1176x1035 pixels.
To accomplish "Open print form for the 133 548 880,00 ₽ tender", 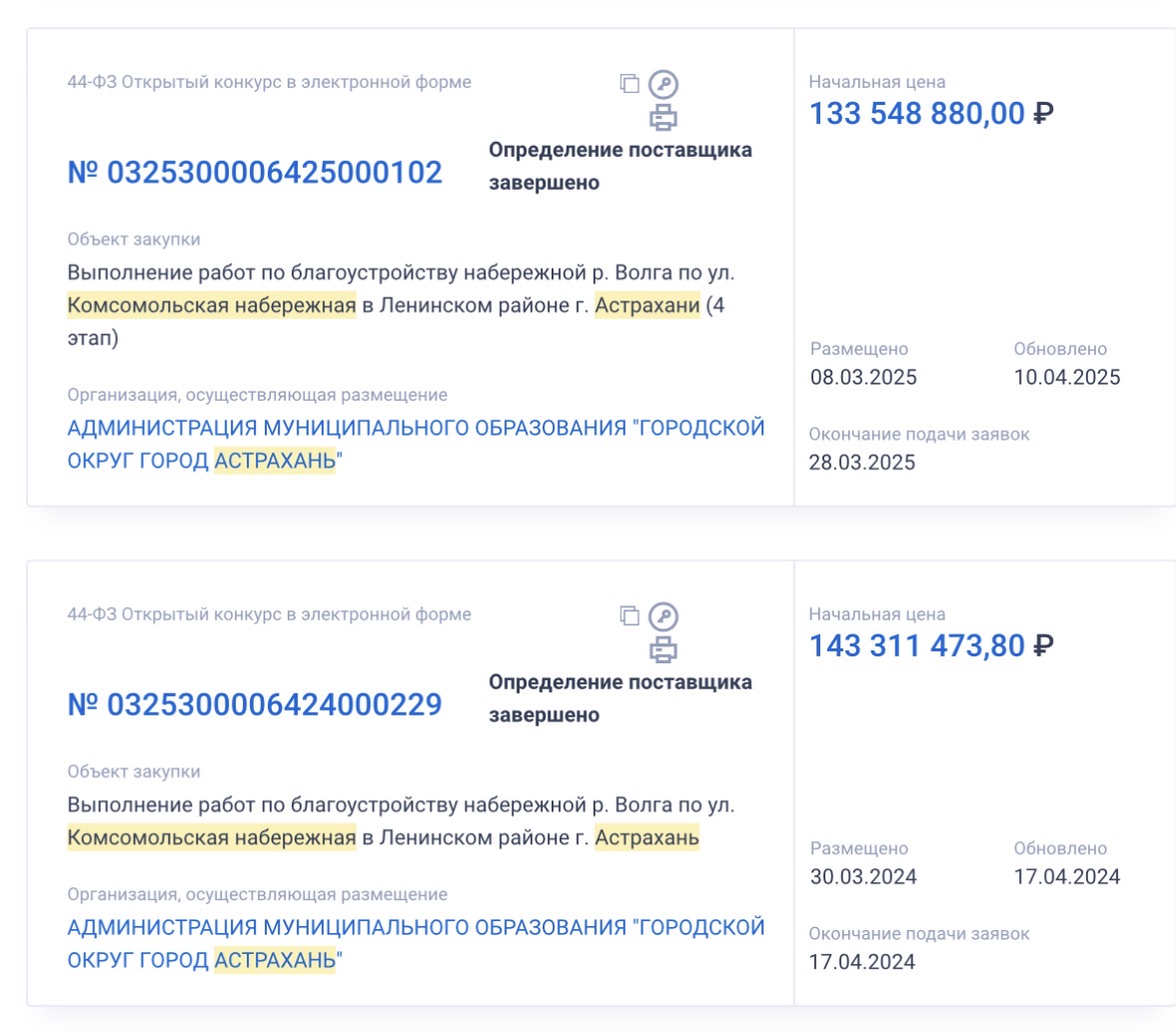I will [663, 118].
